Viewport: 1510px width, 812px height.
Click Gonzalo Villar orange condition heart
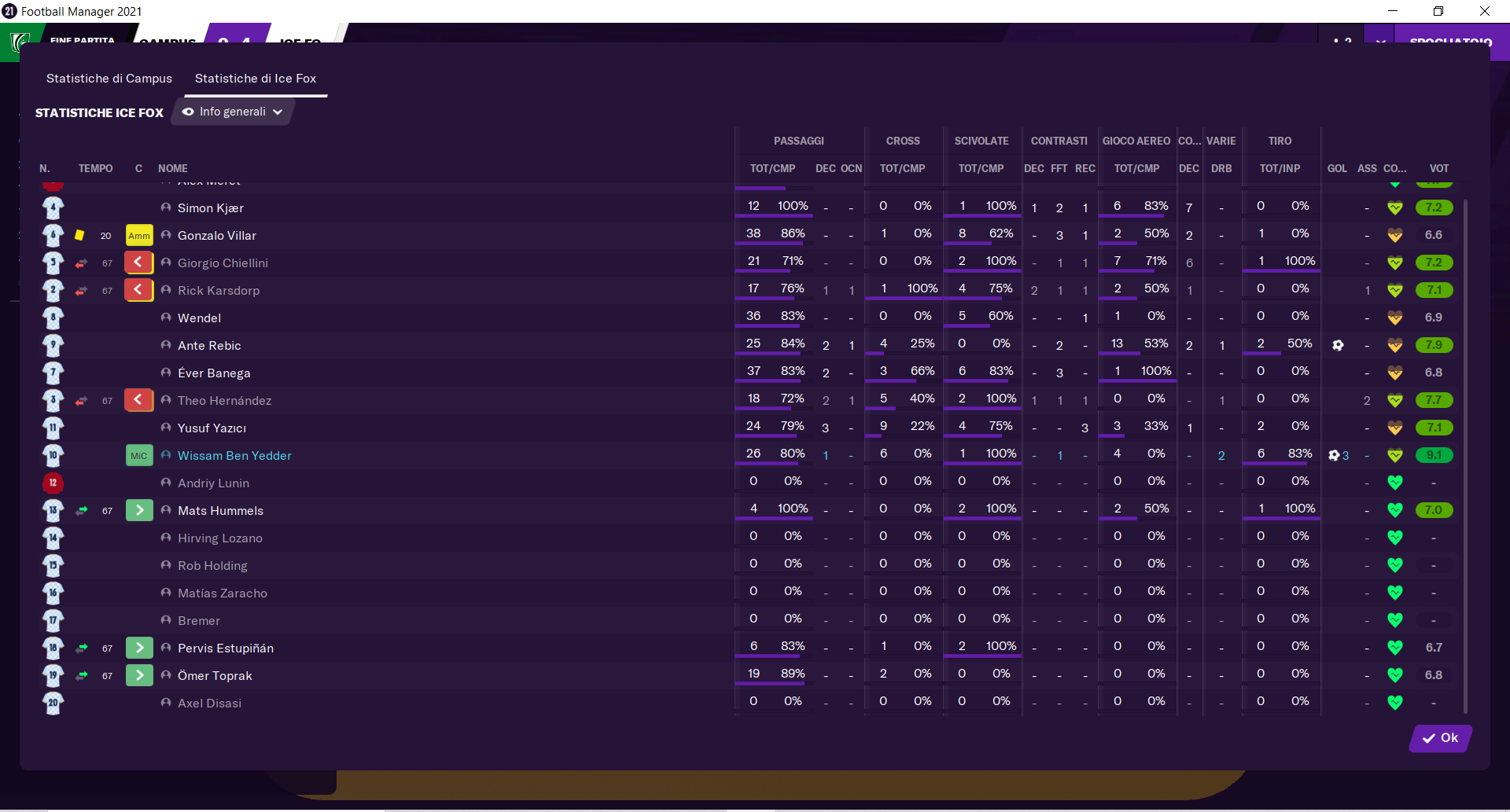click(1395, 235)
